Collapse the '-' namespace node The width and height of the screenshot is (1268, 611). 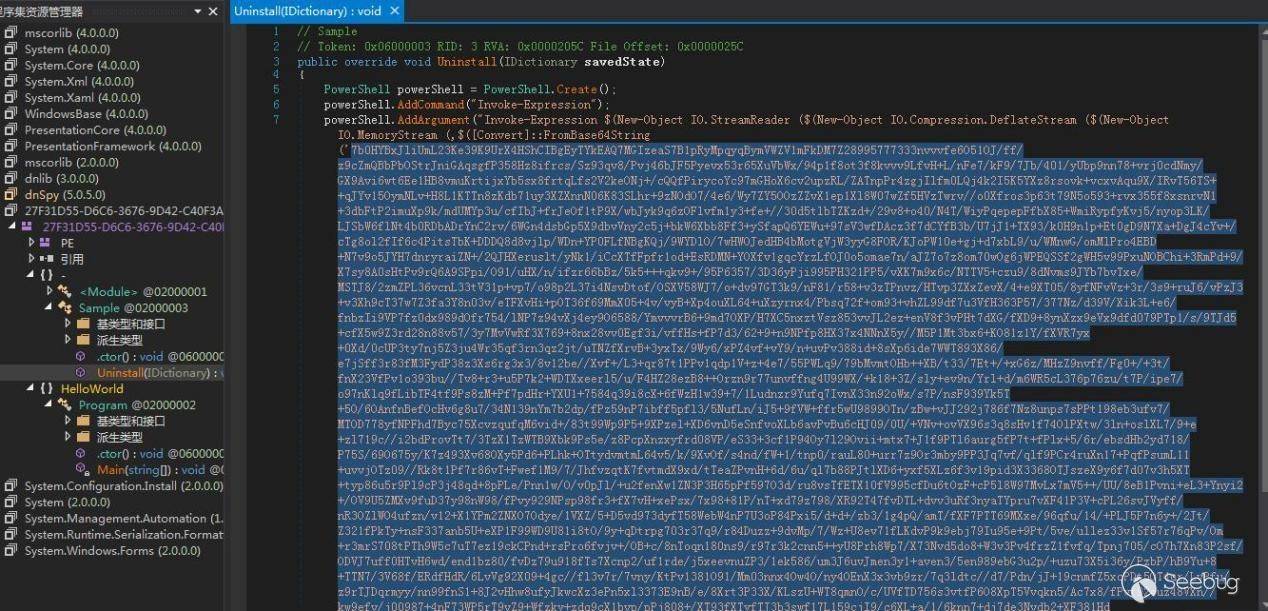click(x=29, y=275)
